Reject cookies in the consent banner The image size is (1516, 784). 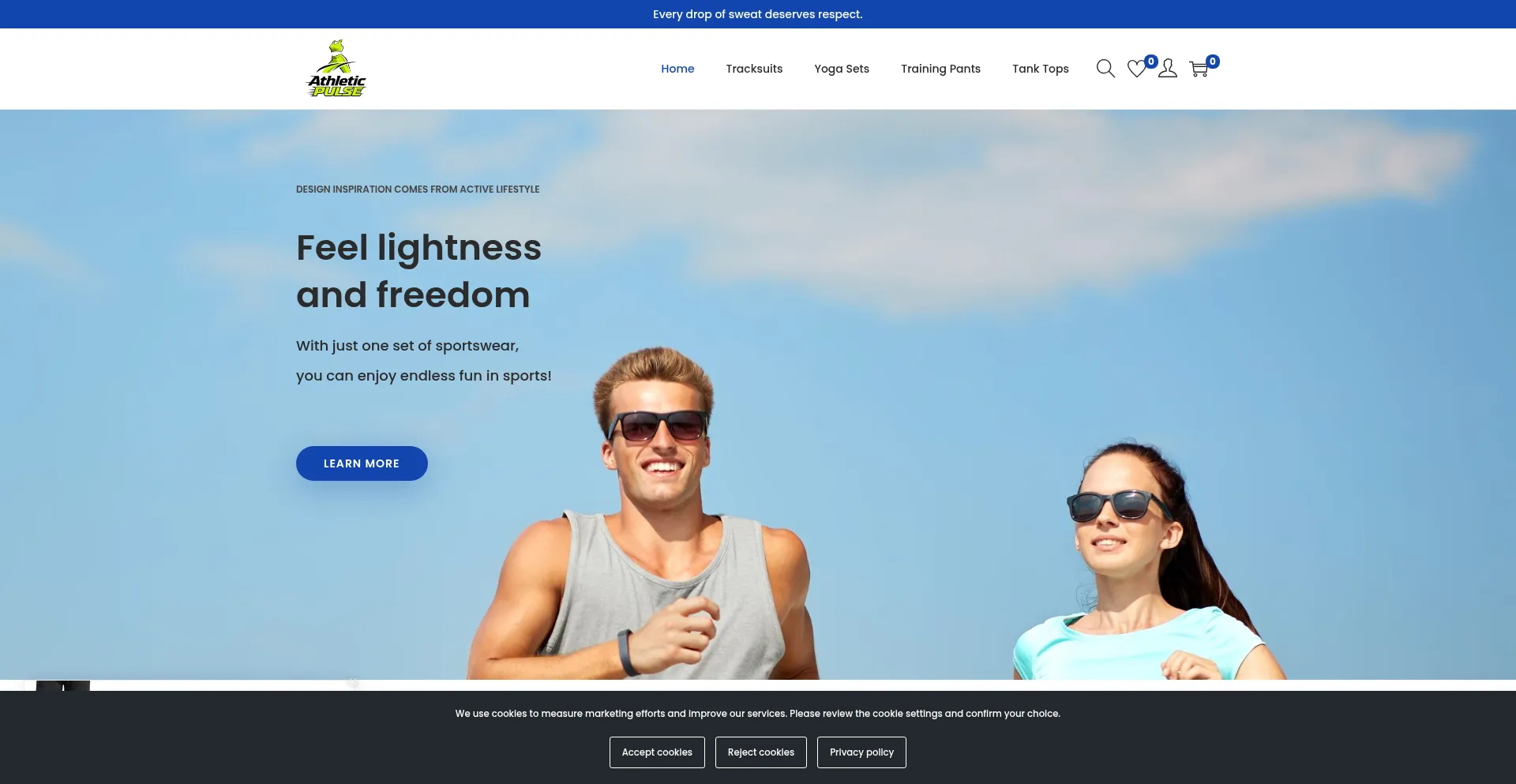760,752
